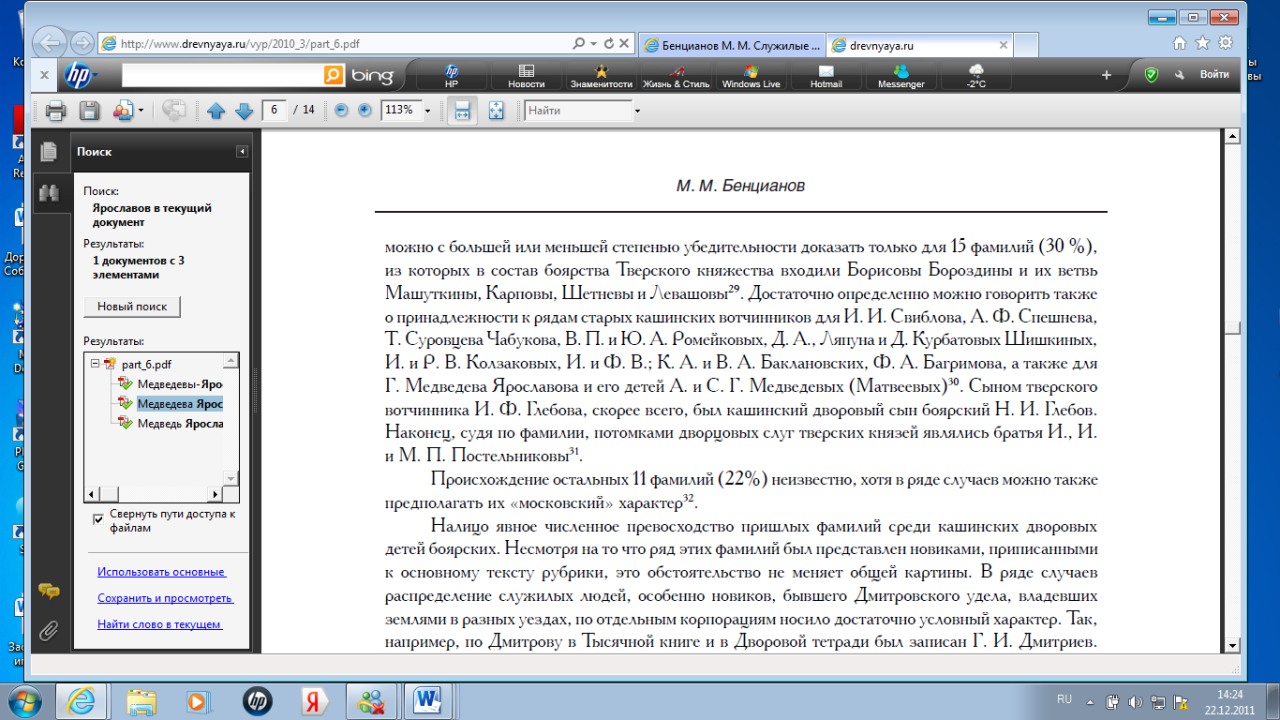This screenshot has width=1280, height=720.
Task: Collapse the Поиск panel with arrow
Action: [x=242, y=152]
